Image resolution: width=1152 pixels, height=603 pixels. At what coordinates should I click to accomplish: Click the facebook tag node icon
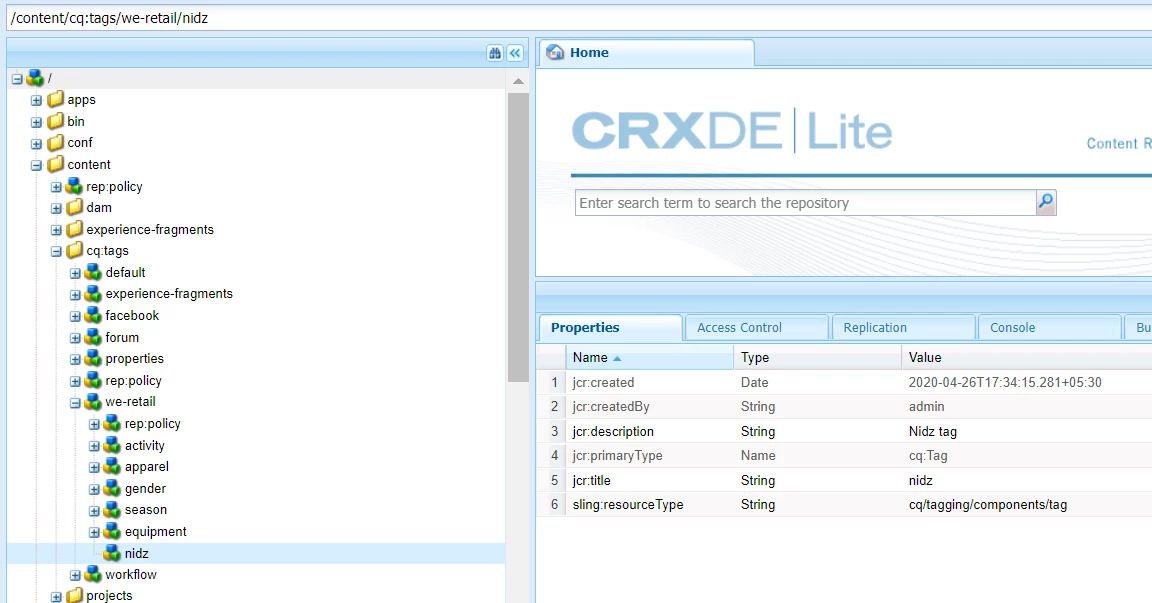(93, 316)
